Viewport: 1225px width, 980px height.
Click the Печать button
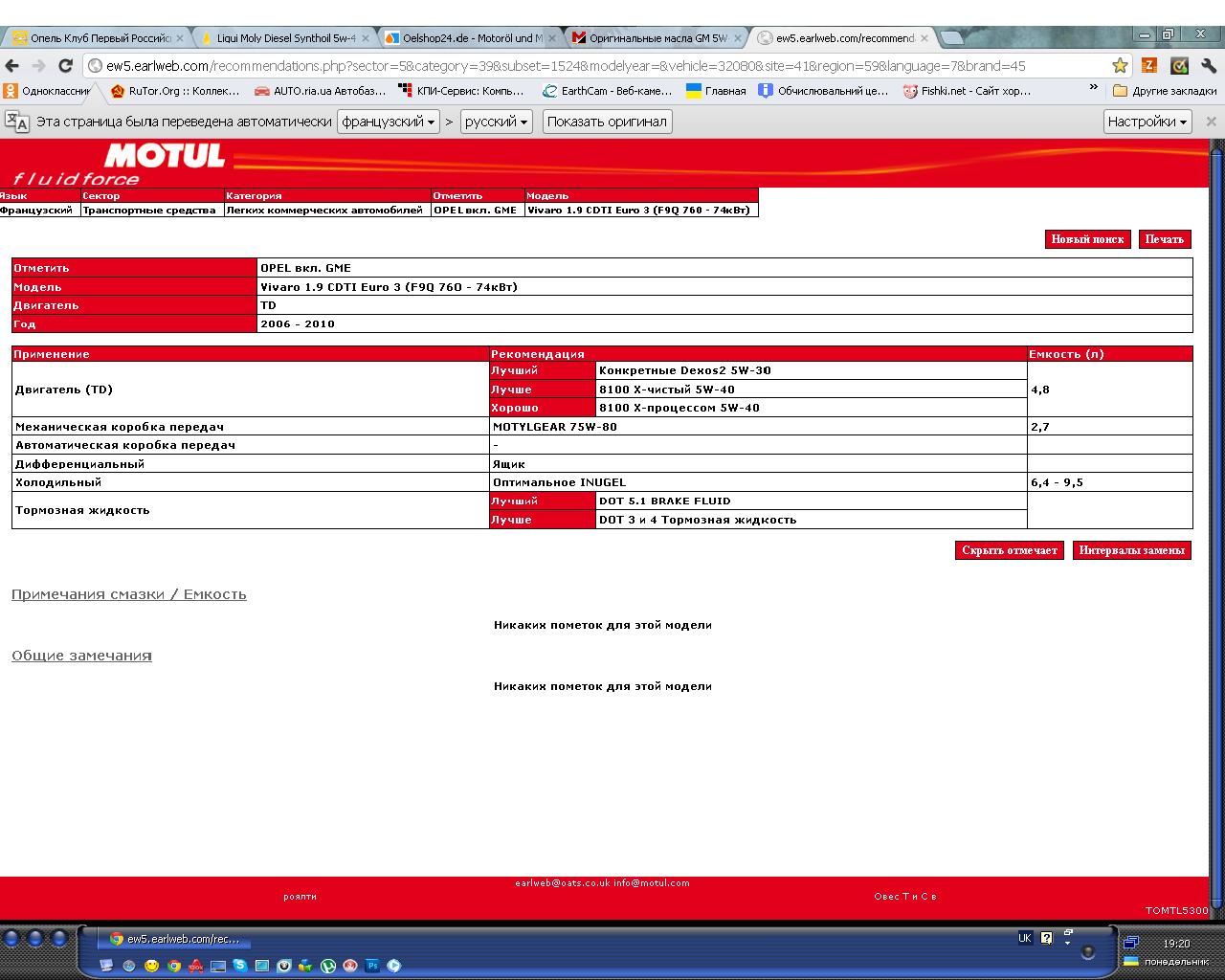click(x=1165, y=239)
